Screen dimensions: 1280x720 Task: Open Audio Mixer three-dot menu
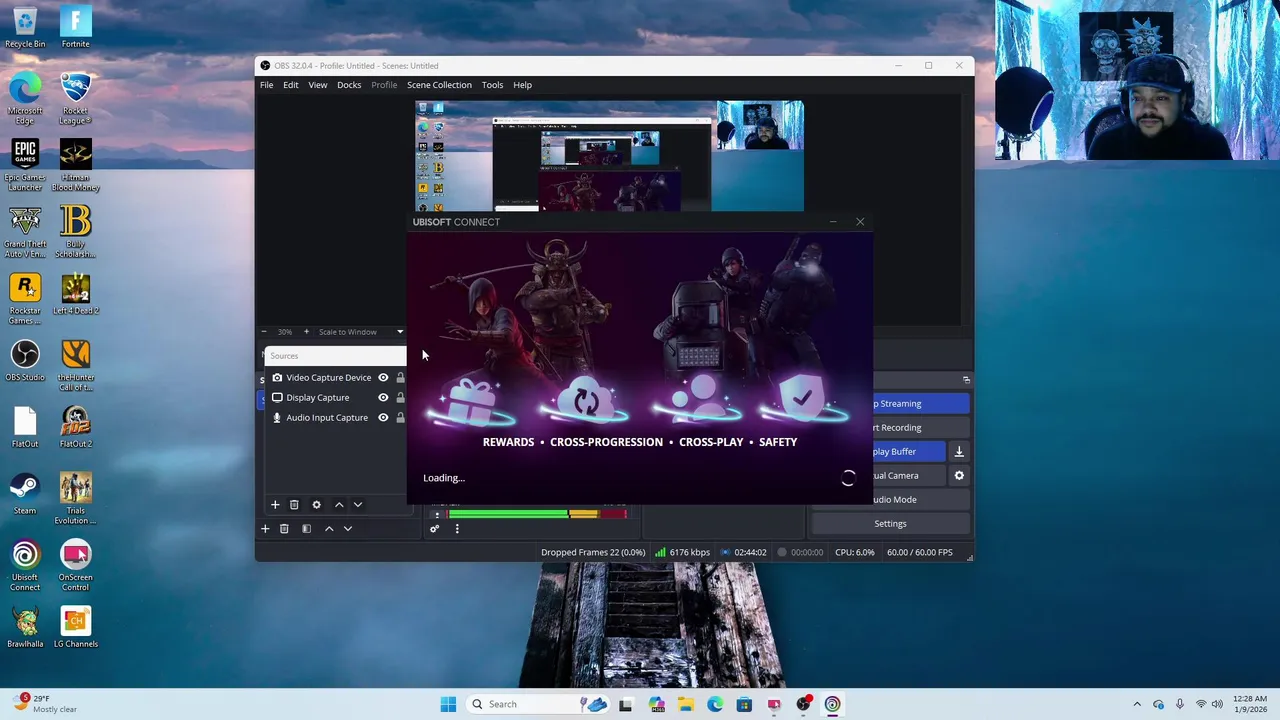coord(457,529)
